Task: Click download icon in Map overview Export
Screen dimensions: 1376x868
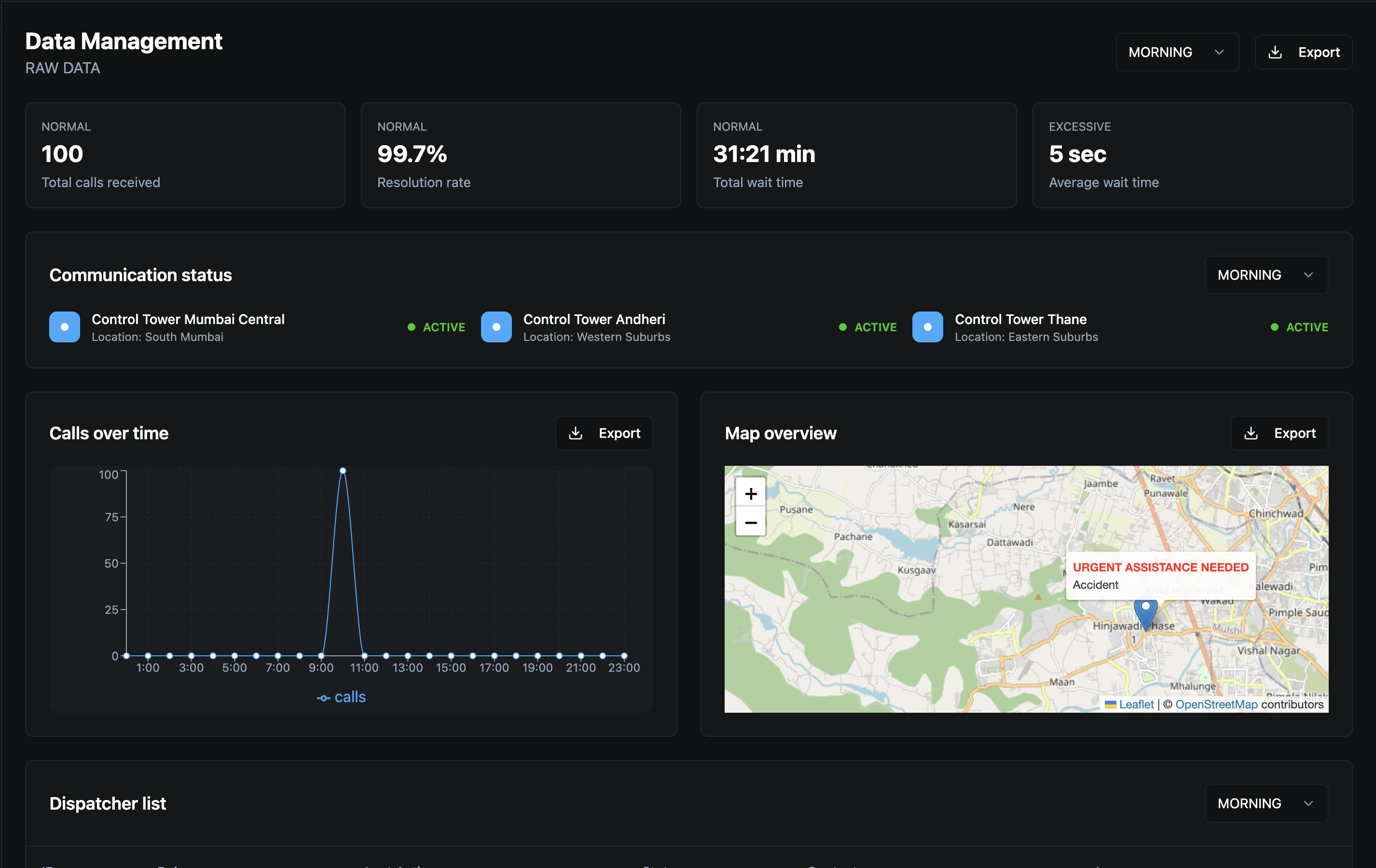Action: [1251, 433]
